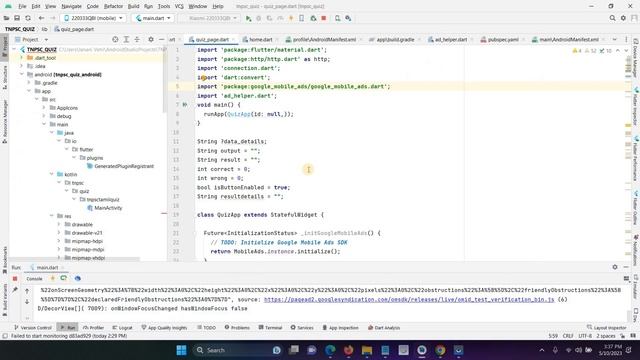
Task: Open the Navigate menu
Action: (71, 7)
